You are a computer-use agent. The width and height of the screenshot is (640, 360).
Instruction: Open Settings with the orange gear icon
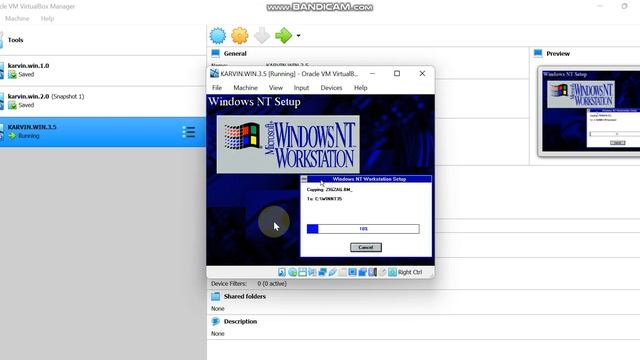coord(240,36)
